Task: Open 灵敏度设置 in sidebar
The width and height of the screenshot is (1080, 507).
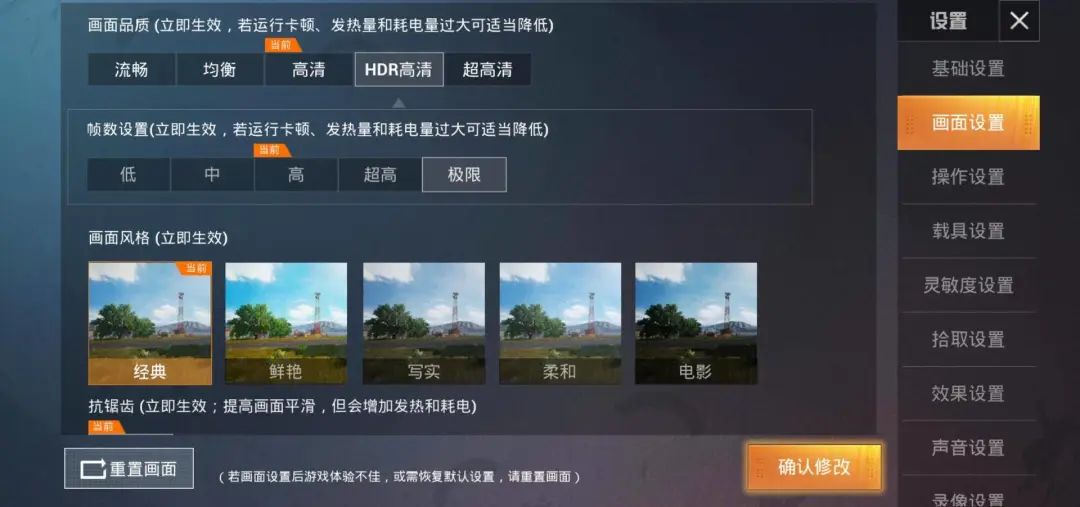Action: coord(968,285)
